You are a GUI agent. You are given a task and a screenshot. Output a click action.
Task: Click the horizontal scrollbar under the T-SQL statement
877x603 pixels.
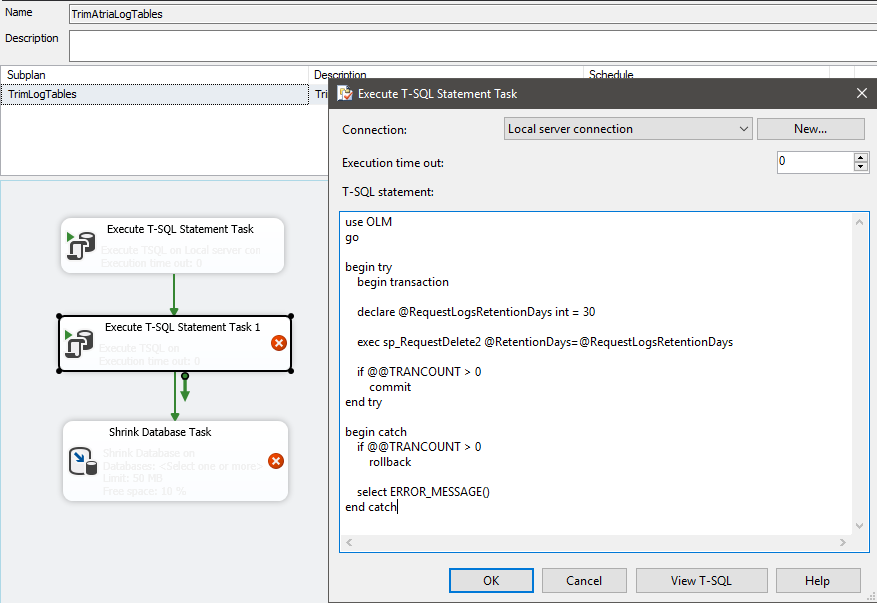coord(597,542)
